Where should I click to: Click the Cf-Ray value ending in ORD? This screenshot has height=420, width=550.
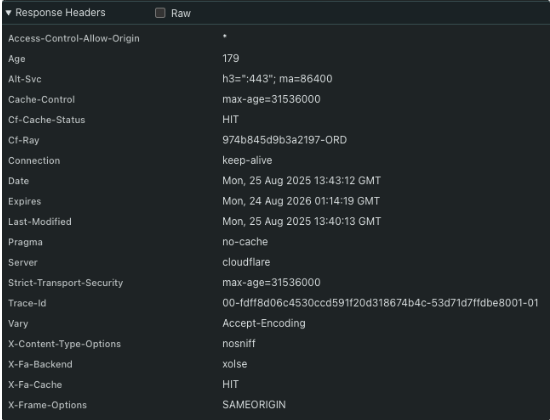coord(284,140)
